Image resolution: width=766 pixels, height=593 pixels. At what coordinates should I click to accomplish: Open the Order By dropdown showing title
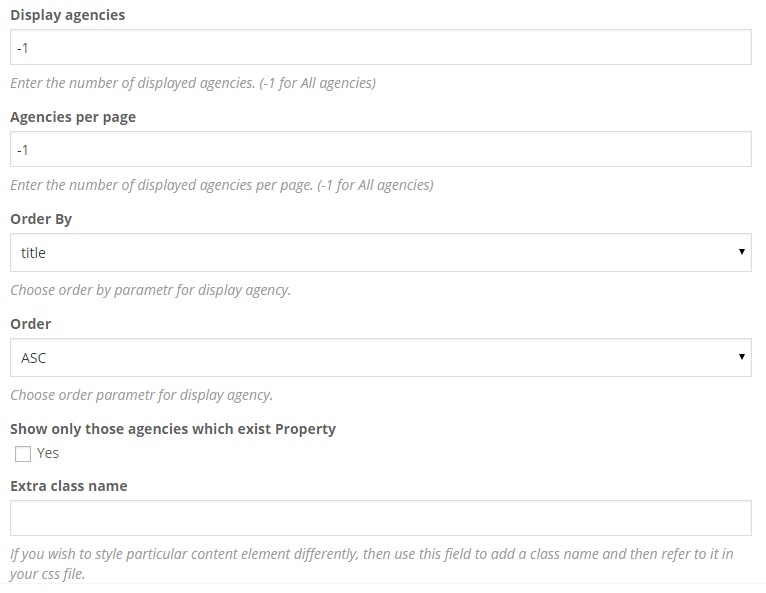380,253
